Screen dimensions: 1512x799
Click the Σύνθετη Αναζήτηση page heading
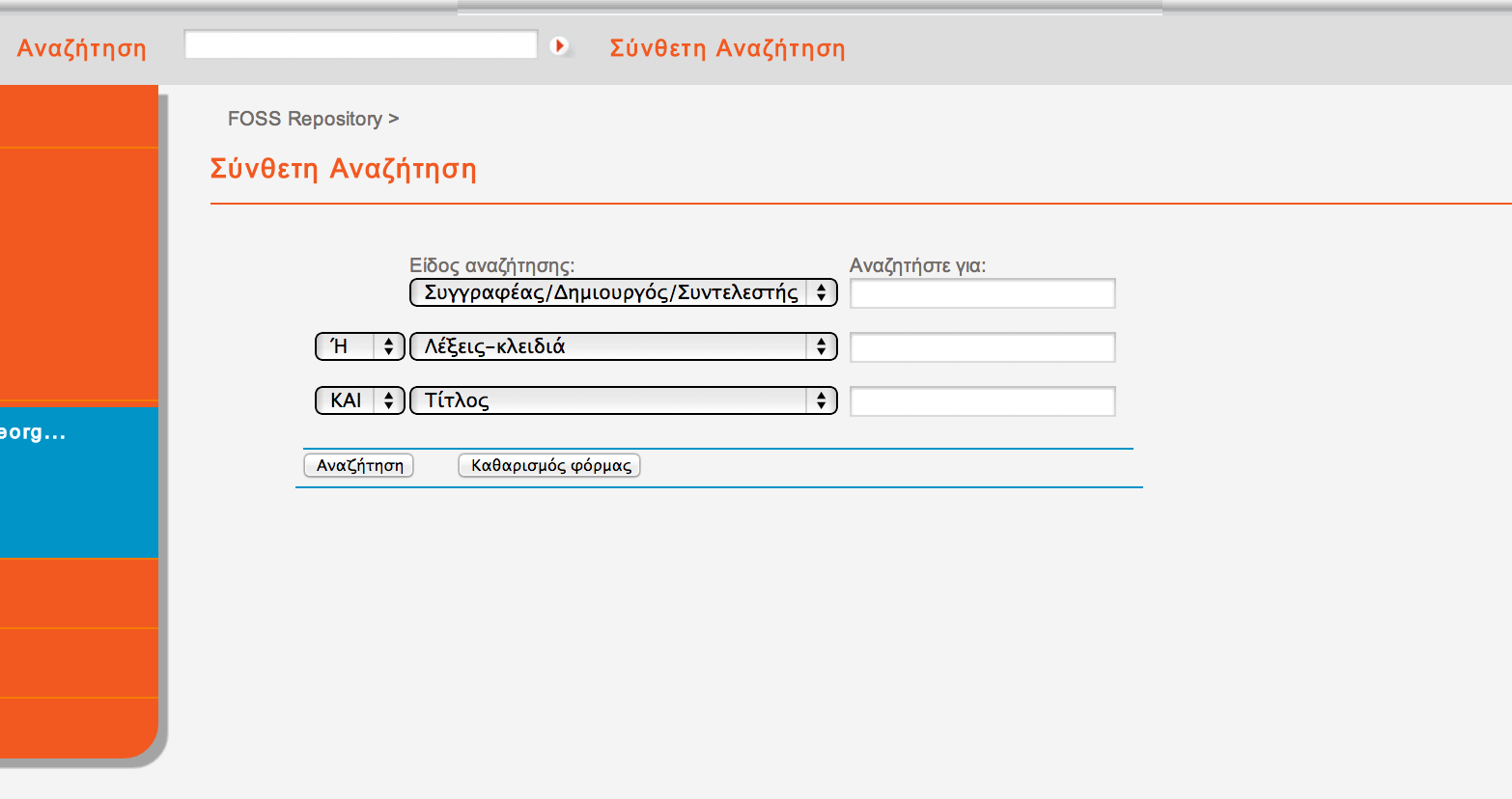(344, 169)
